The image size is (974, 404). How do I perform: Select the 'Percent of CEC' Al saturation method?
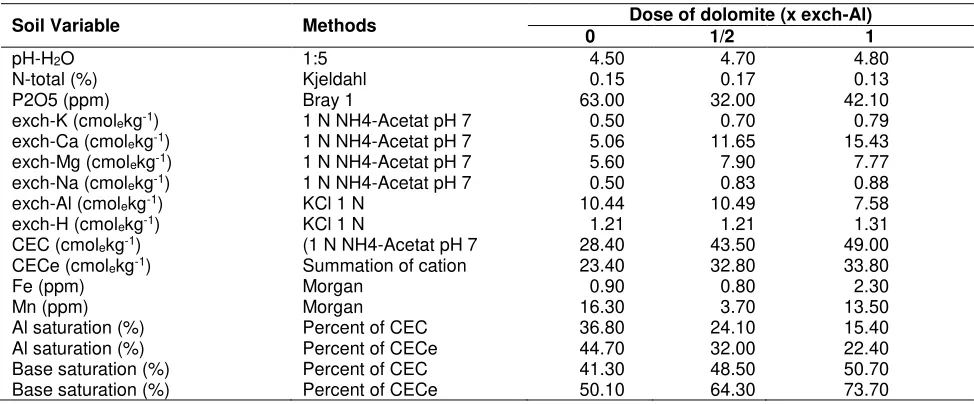[365, 324]
